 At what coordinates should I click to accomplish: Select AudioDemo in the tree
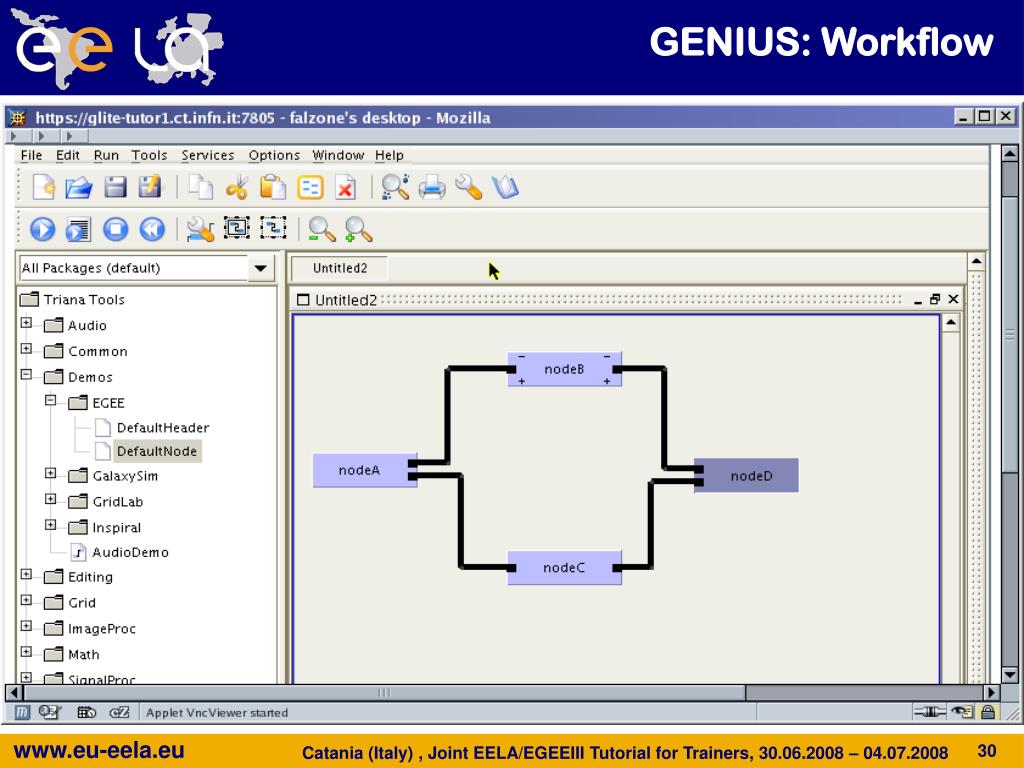click(130, 552)
